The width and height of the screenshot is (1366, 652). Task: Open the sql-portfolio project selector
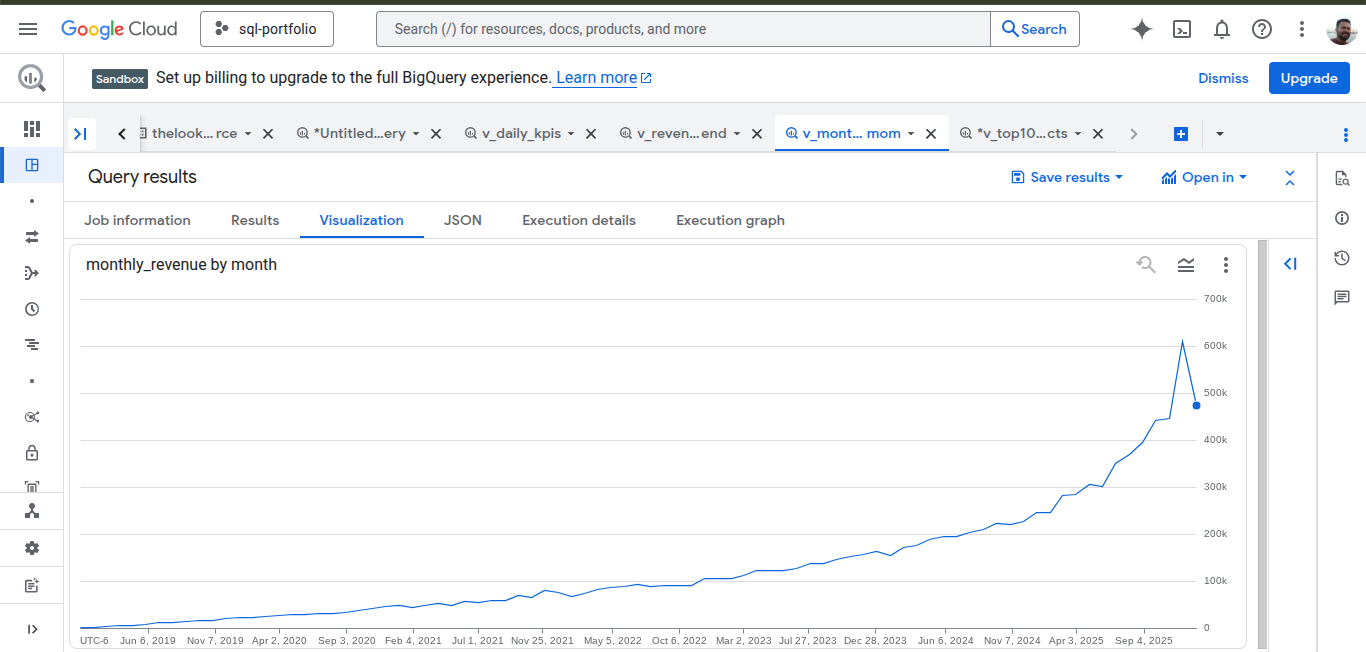267,29
